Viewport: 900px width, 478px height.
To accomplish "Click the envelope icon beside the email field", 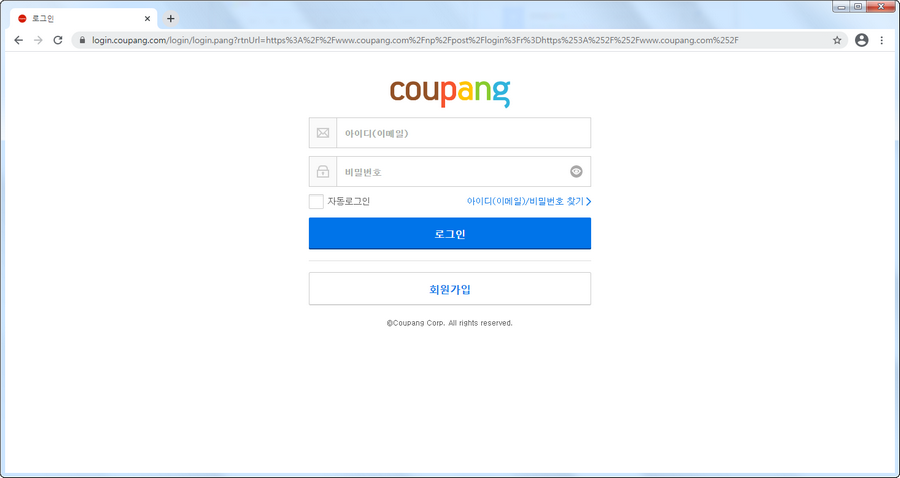I will point(323,133).
